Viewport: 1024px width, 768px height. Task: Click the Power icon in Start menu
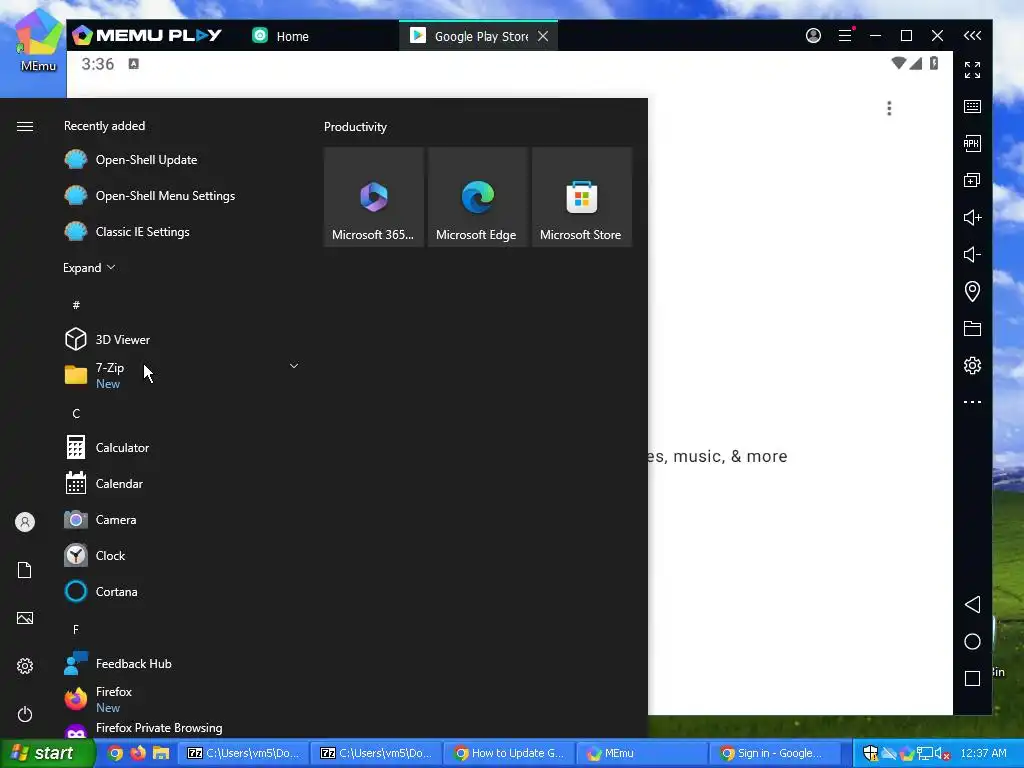point(25,714)
